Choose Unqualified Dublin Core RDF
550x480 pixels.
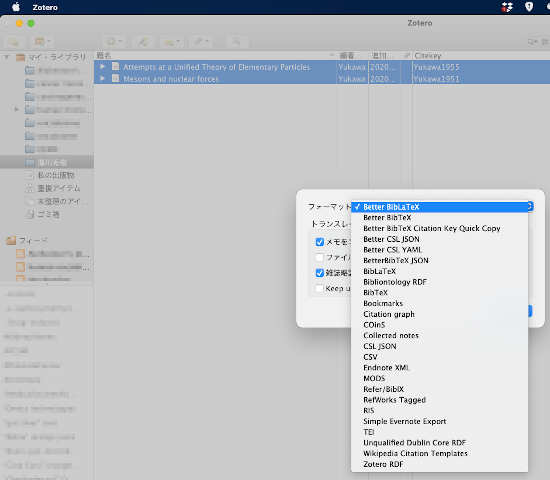(x=439, y=442)
